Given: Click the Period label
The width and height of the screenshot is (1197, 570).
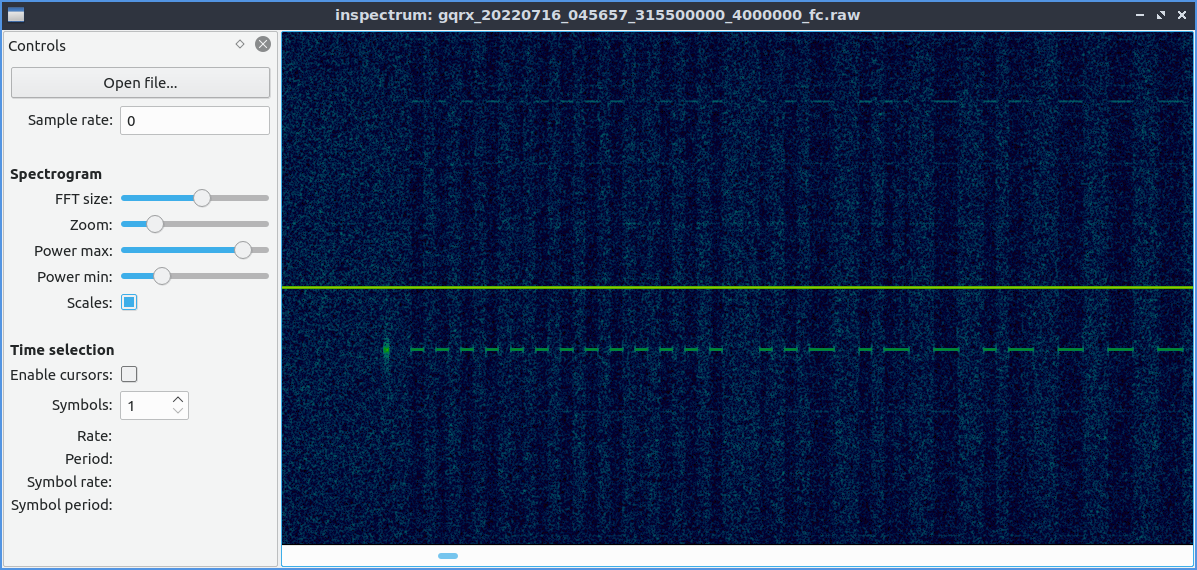Looking at the screenshot, I should (89, 459).
